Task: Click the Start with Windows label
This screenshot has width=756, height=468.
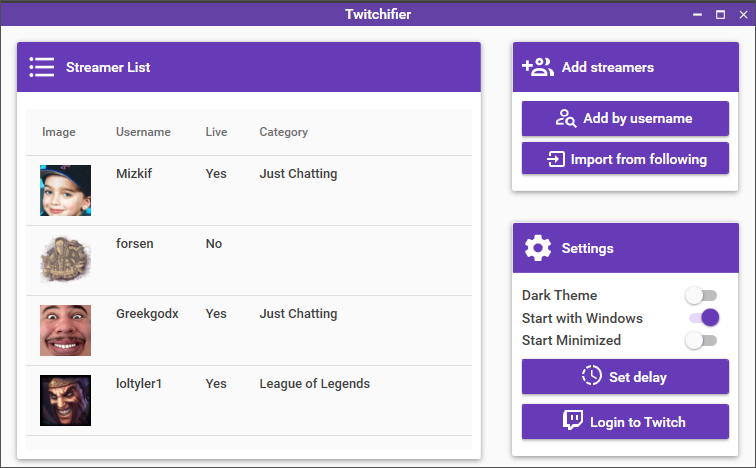Action: pos(582,318)
